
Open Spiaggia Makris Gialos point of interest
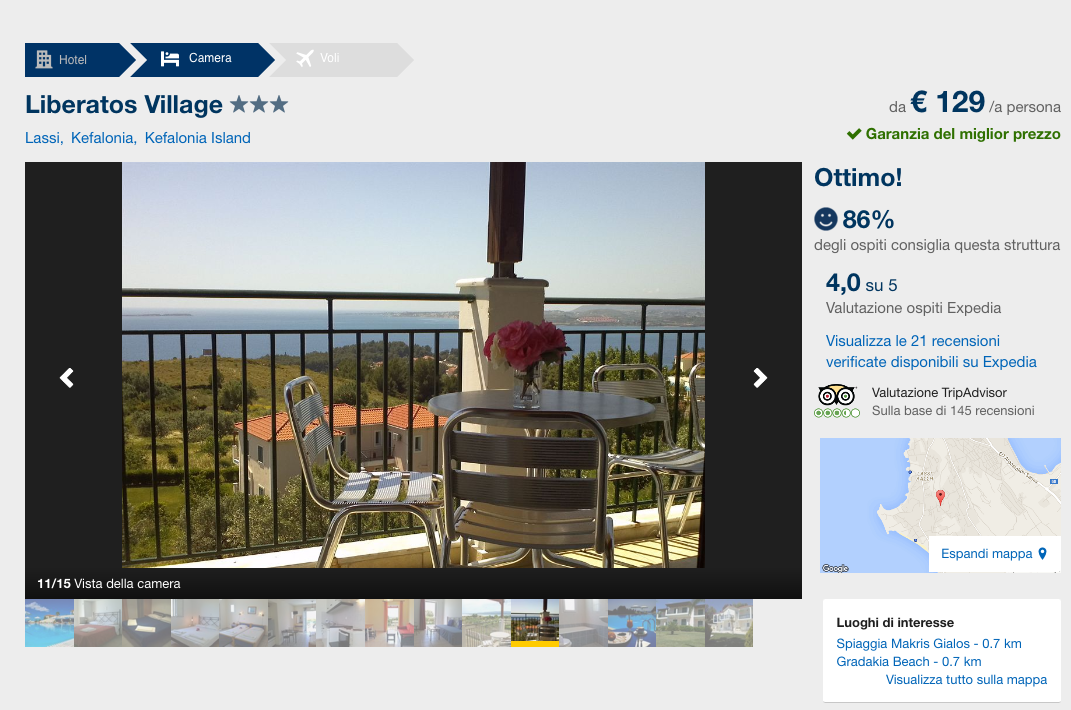point(928,644)
